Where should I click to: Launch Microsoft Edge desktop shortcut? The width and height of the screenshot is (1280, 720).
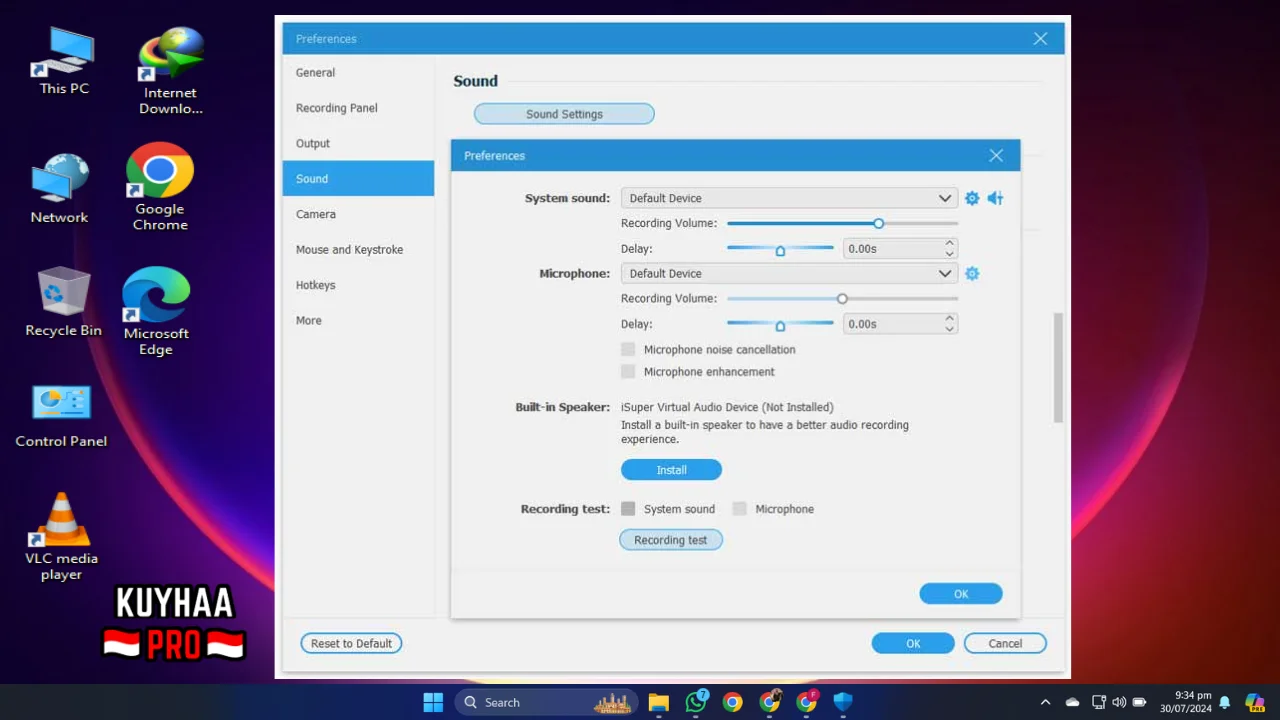(x=156, y=311)
